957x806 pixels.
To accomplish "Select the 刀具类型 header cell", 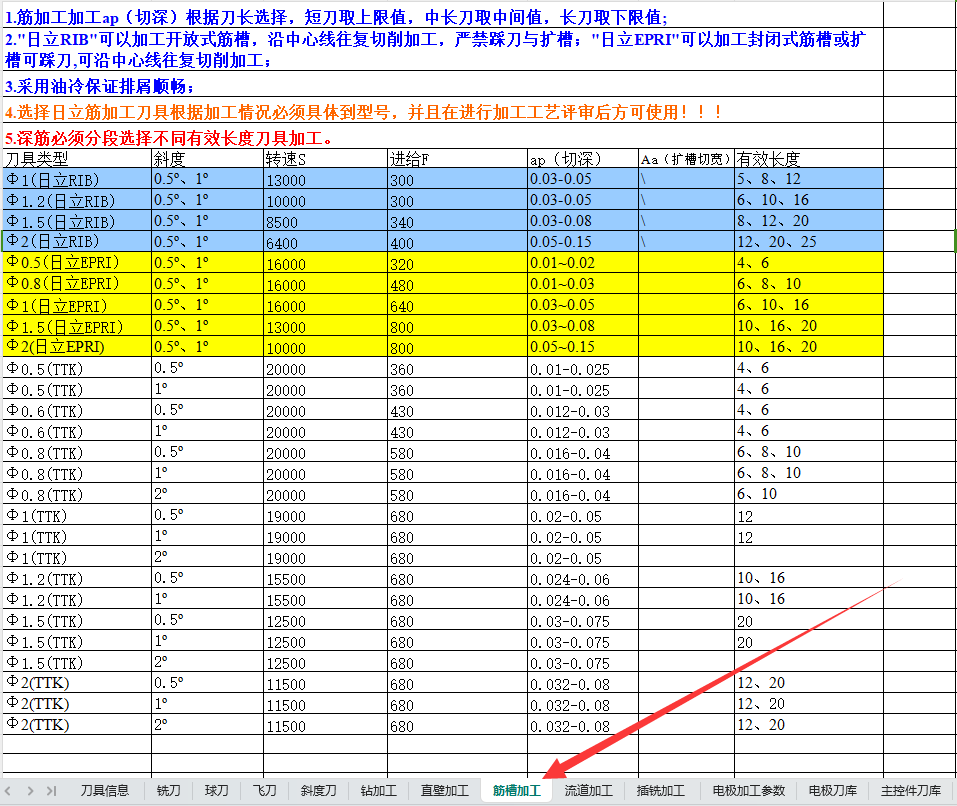I will tap(77, 159).
